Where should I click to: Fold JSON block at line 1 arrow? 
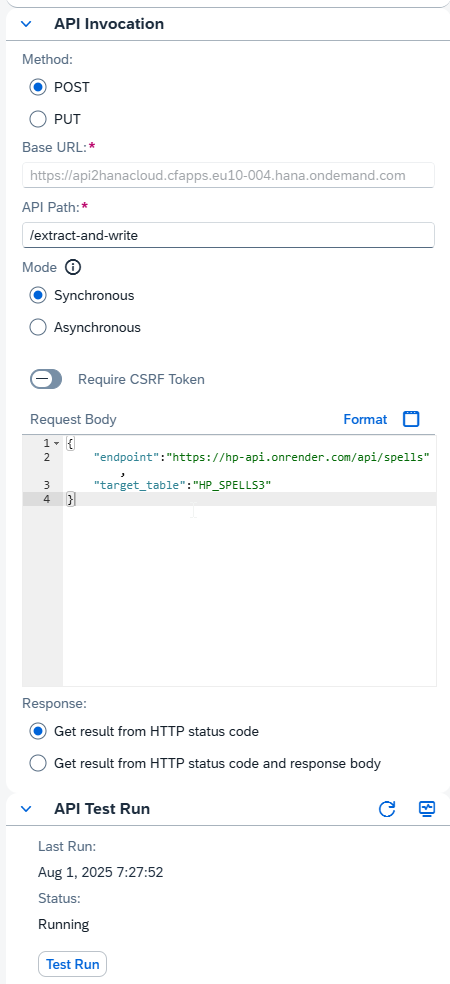56,444
